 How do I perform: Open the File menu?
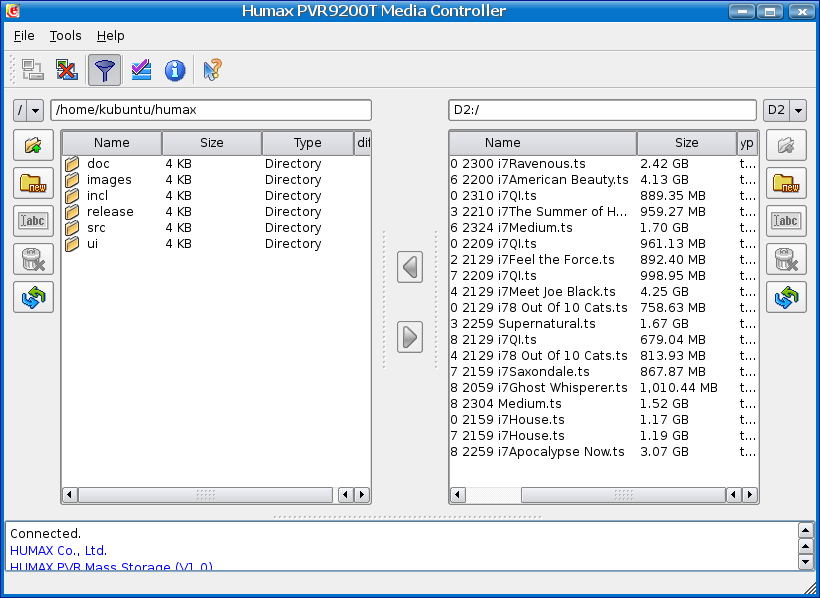click(24, 36)
